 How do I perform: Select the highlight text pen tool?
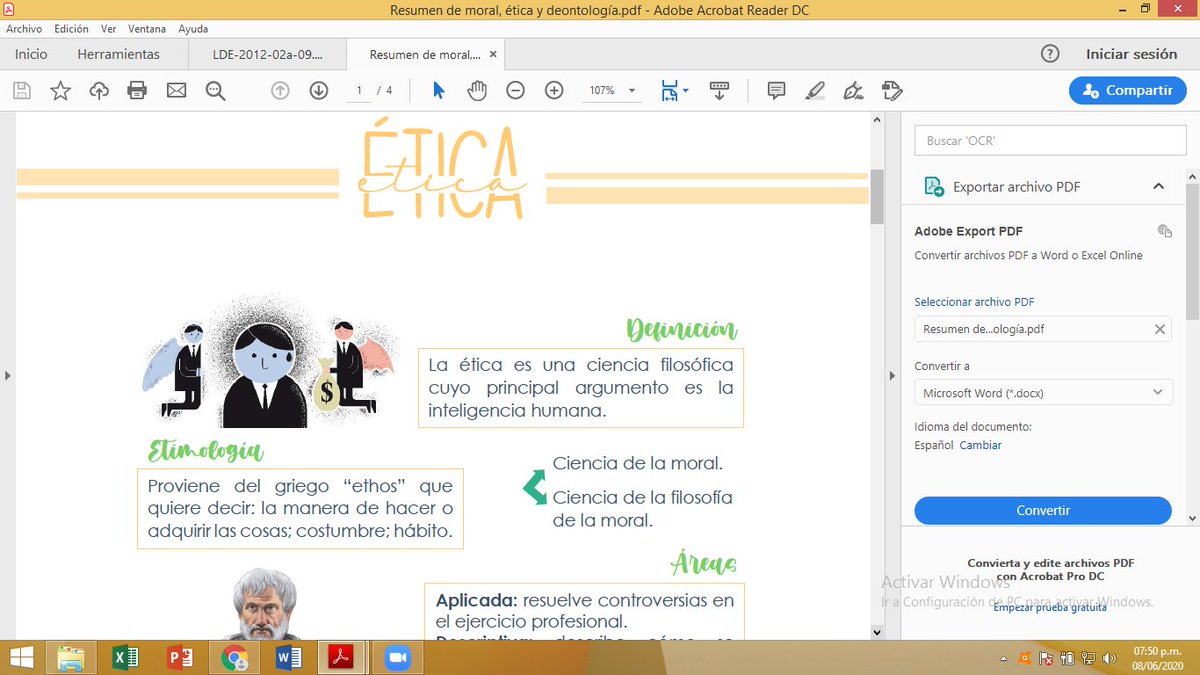click(815, 91)
